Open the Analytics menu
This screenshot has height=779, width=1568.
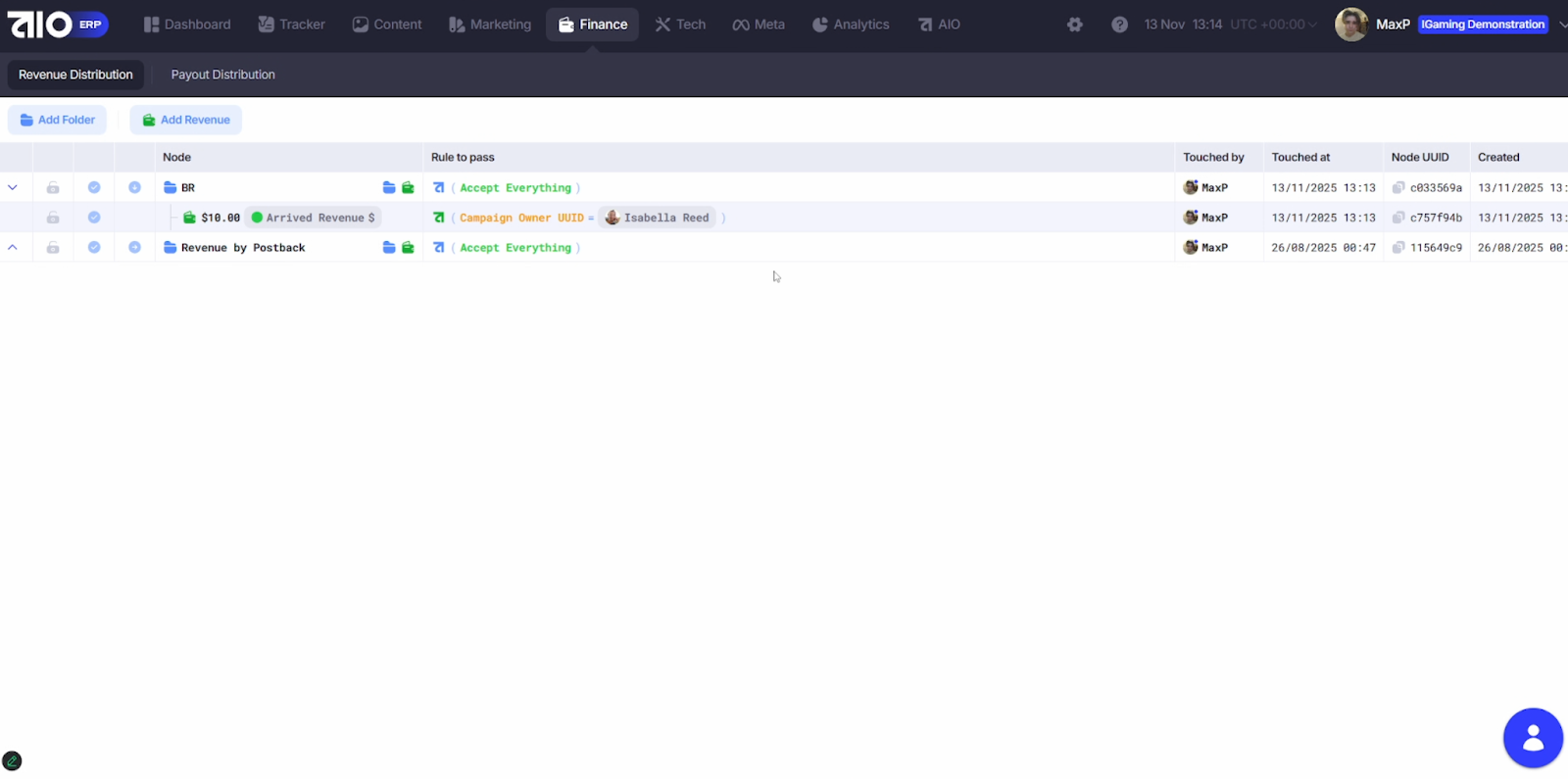(851, 24)
